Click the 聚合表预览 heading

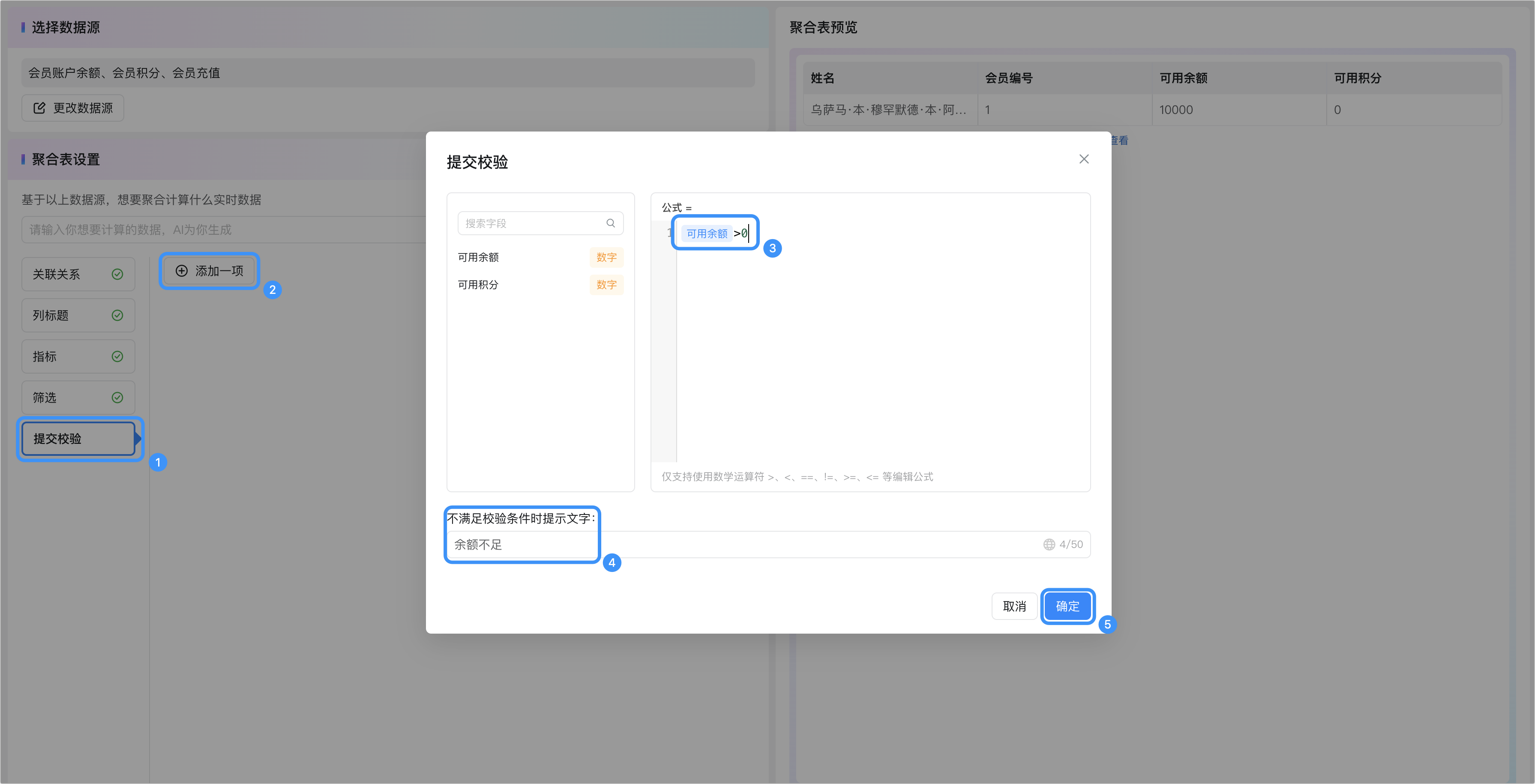(823, 27)
